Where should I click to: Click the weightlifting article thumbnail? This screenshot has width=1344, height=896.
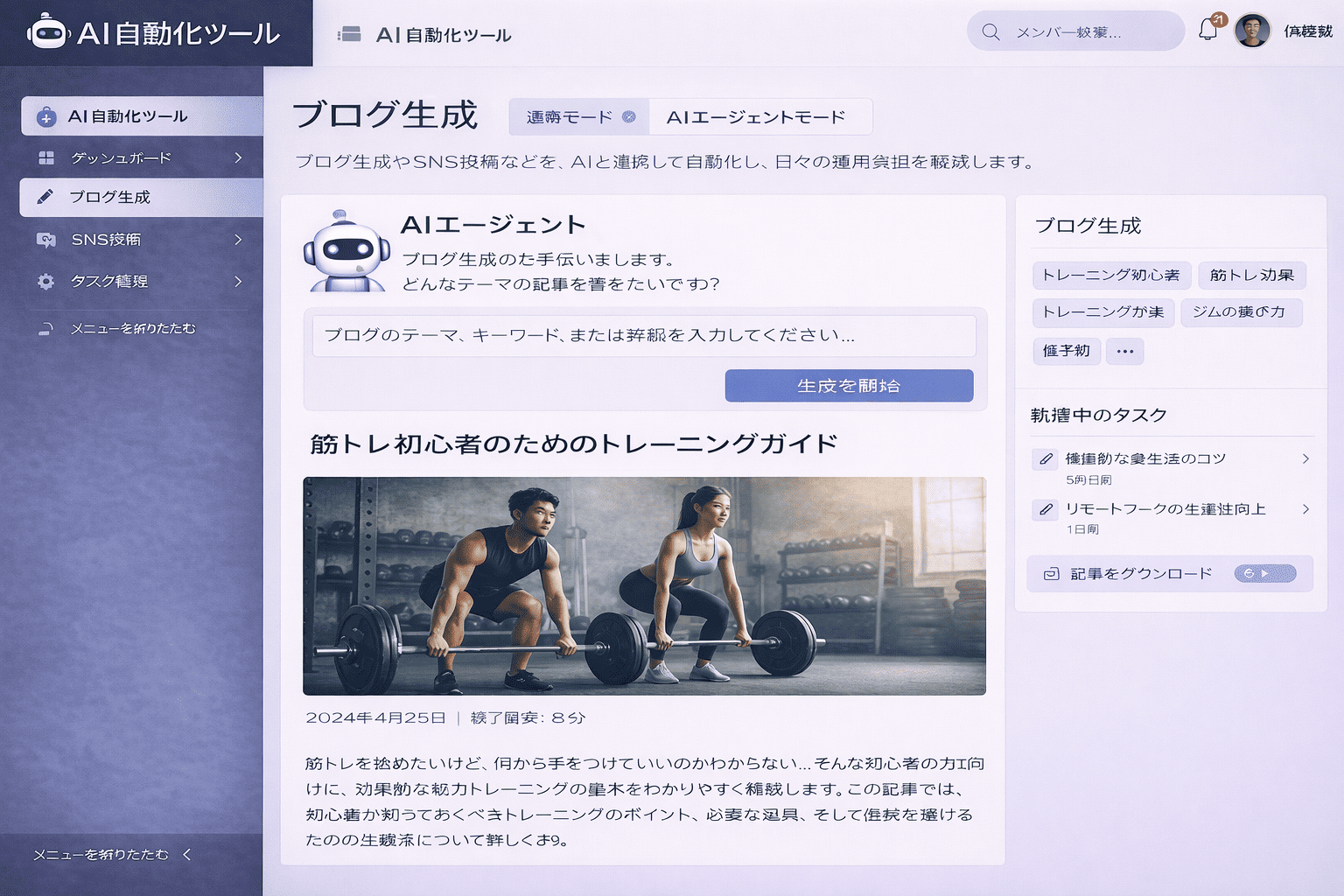(x=644, y=585)
